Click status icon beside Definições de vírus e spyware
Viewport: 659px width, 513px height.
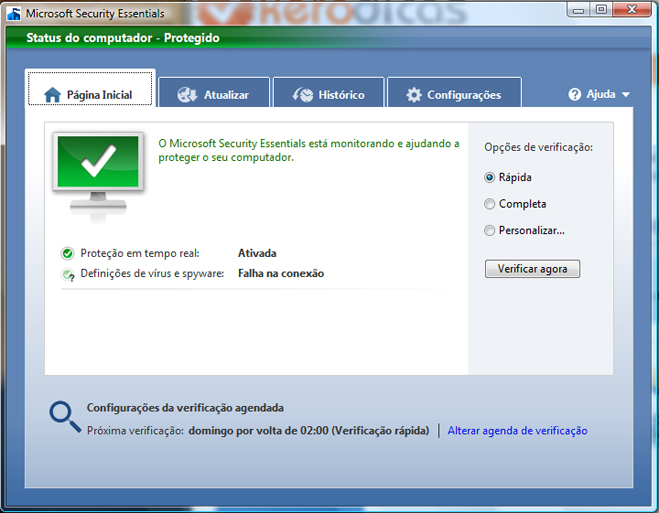pos(67,274)
